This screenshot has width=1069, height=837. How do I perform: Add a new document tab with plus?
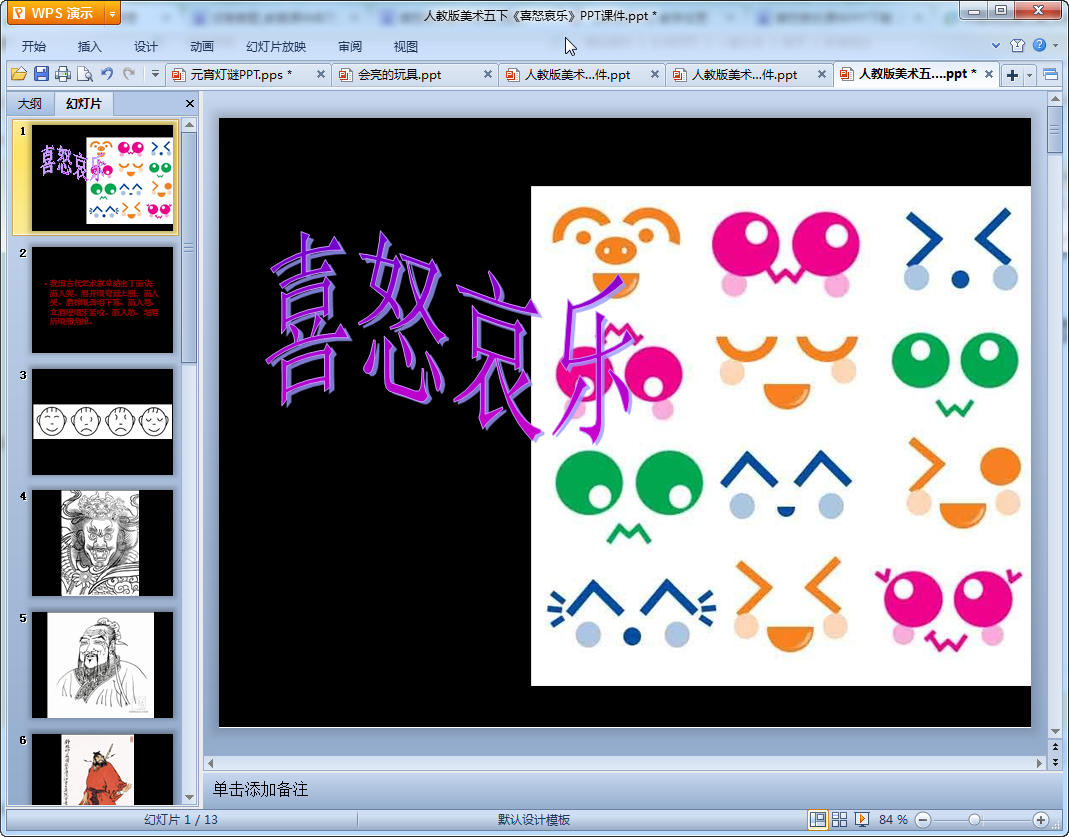point(1012,75)
